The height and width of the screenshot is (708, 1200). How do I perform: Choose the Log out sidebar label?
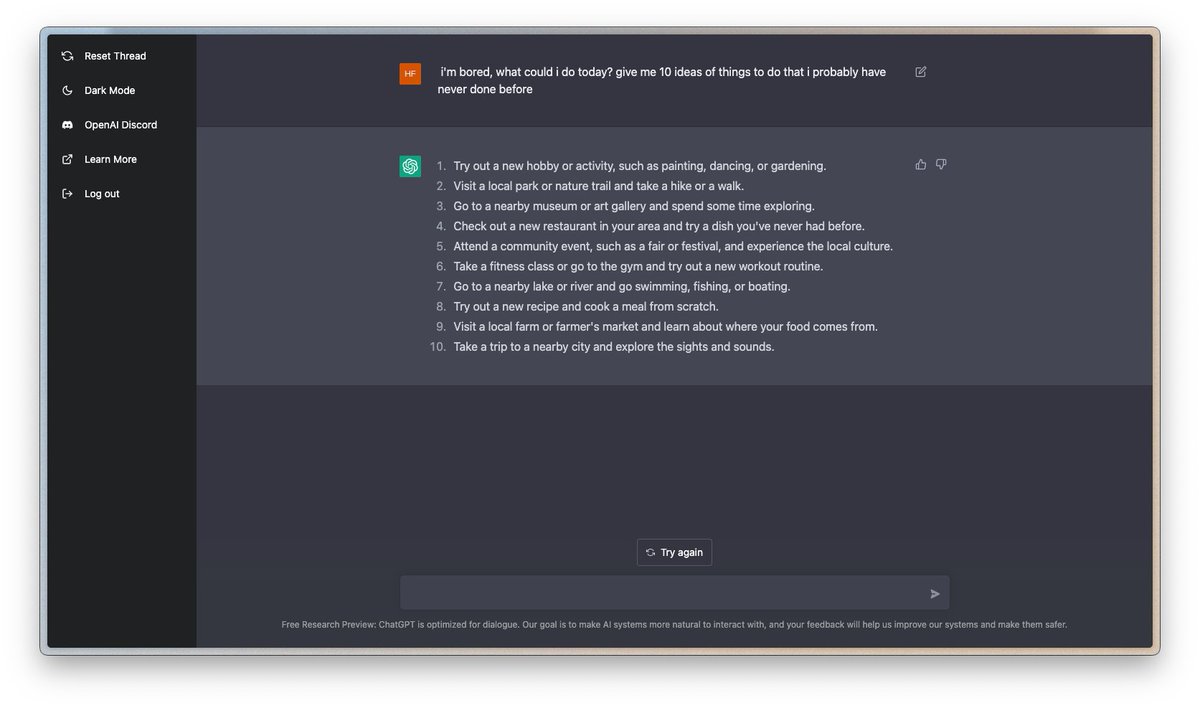pos(102,194)
